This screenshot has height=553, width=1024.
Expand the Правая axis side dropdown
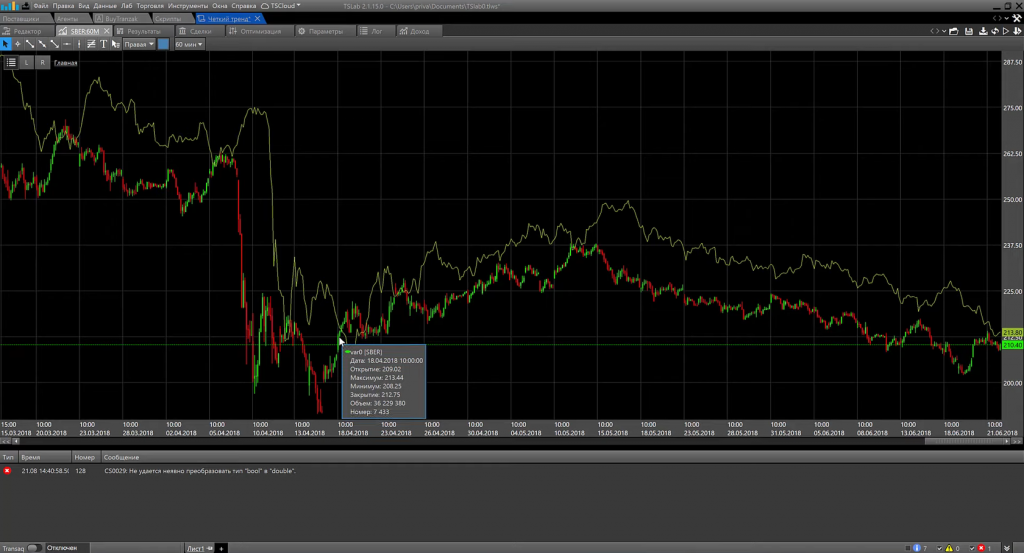pyautogui.click(x=139, y=44)
